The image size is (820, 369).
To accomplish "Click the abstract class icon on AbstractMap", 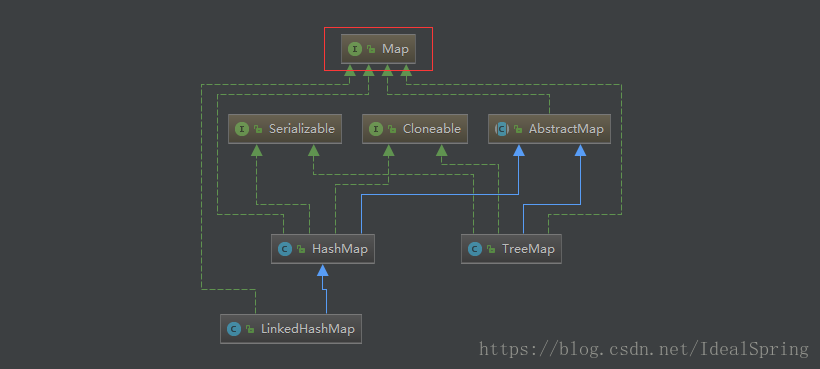I will pos(502,129).
